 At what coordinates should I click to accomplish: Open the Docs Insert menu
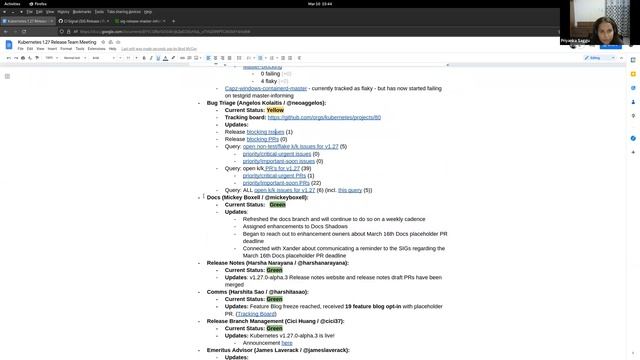(x=52, y=49)
